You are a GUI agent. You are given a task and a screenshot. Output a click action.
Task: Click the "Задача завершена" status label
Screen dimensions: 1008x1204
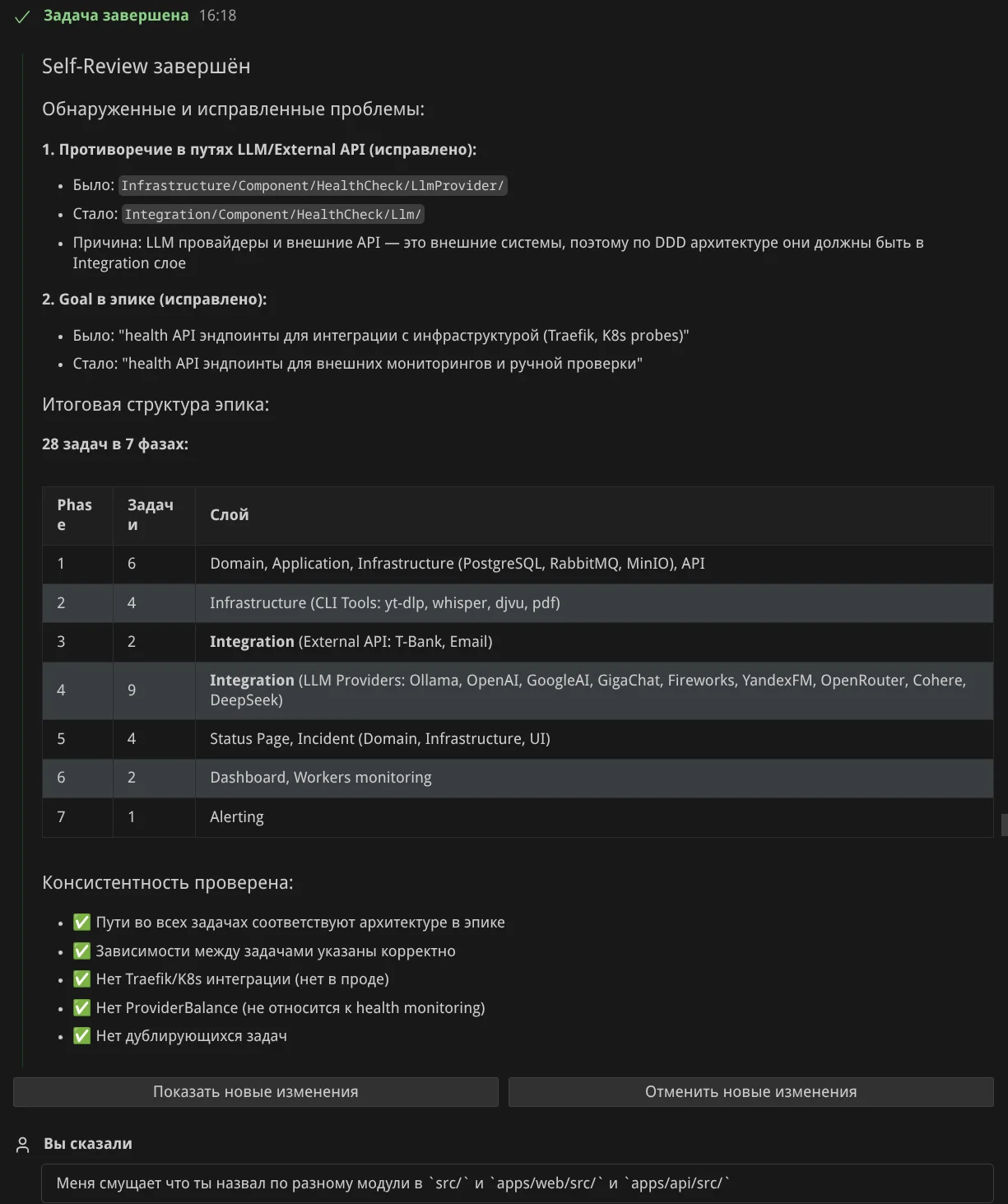(116, 16)
